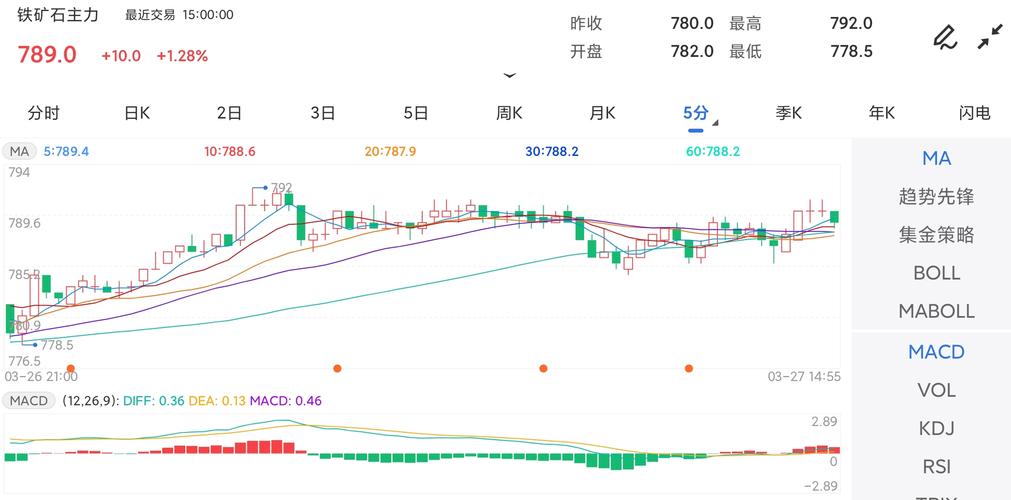This screenshot has width=1011, height=500.
Task: Switch sub-chart indicator to RSI
Action: tap(936, 467)
